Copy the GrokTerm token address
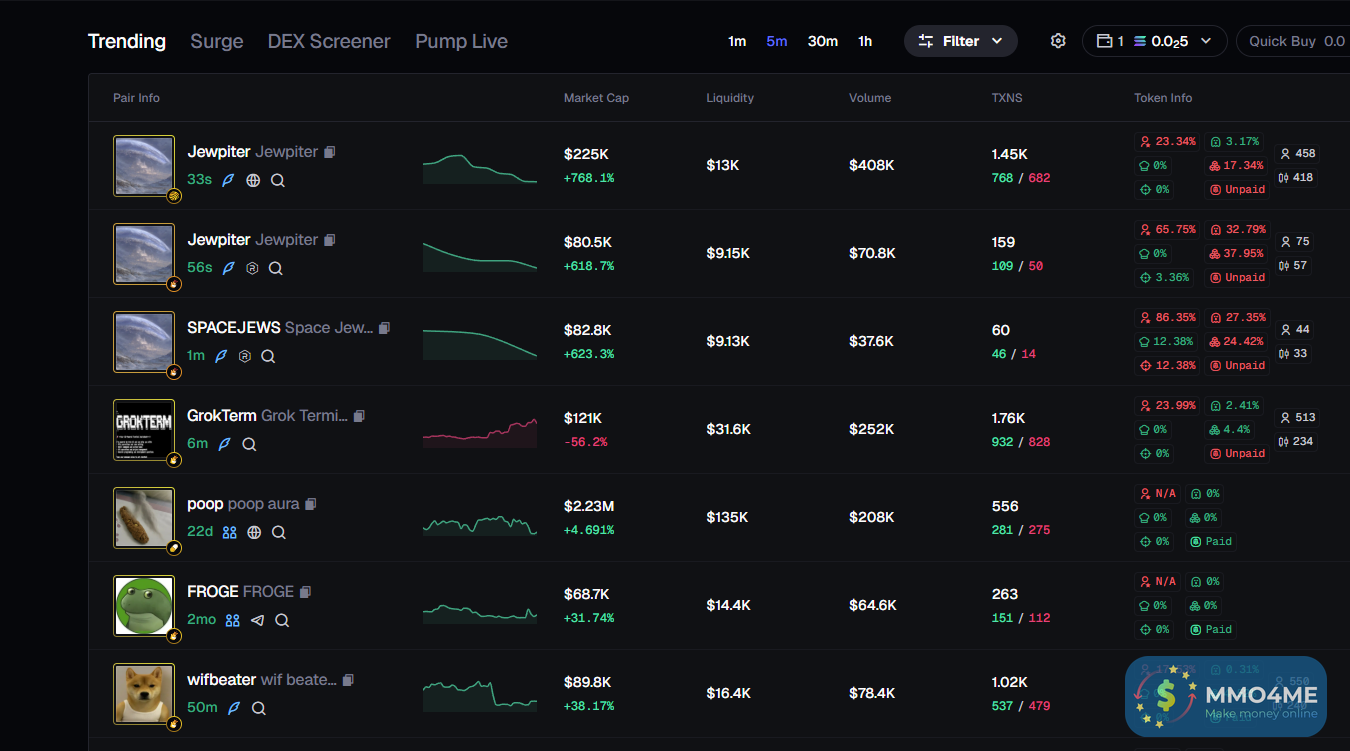Image resolution: width=1350 pixels, height=751 pixels. [359, 416]
